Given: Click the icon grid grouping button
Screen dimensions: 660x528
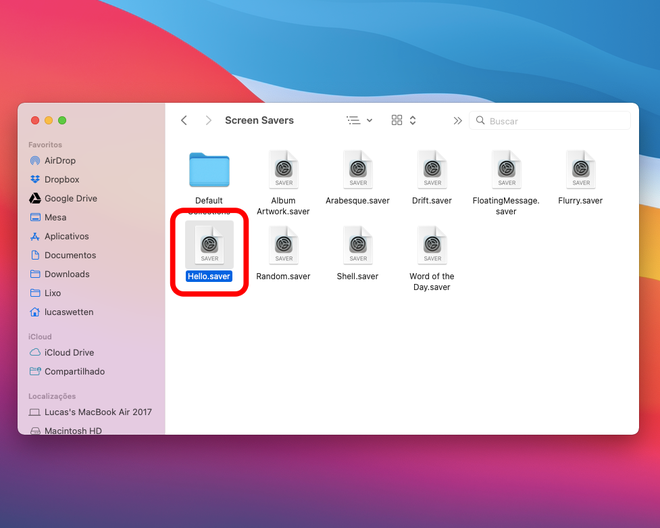Looking at the screenshot, I should coord(397,120).
